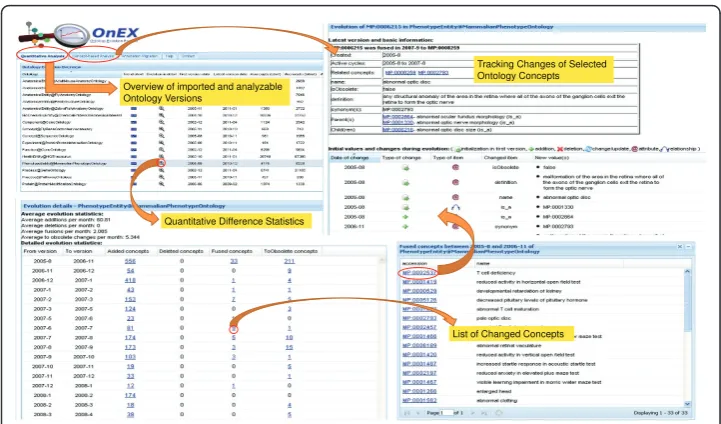Click magnifier icon in HealthEntity@NCIThesaurus row

pos(161,156)
